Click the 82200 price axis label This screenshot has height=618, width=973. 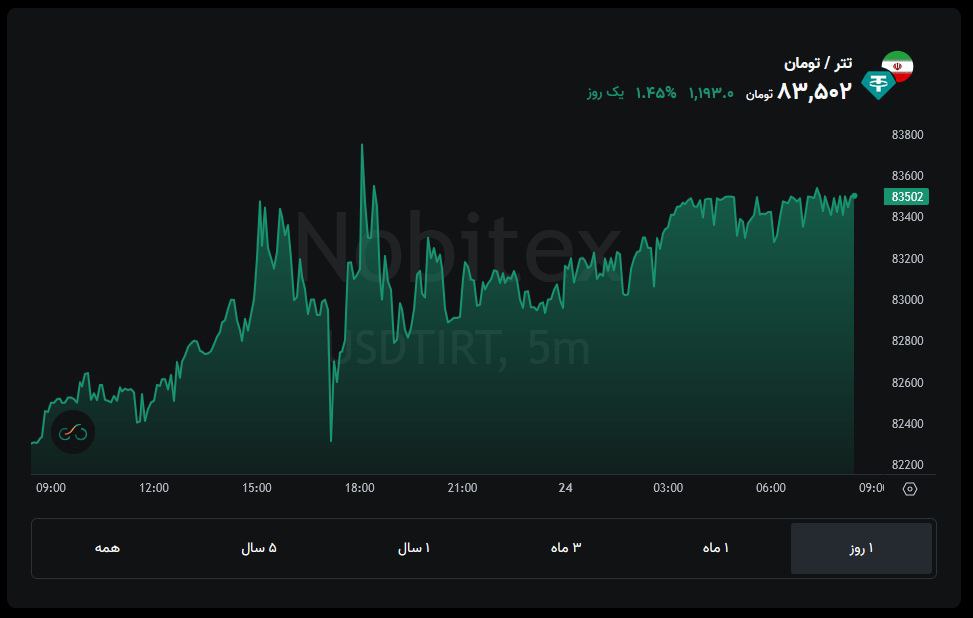pos(907,465)
